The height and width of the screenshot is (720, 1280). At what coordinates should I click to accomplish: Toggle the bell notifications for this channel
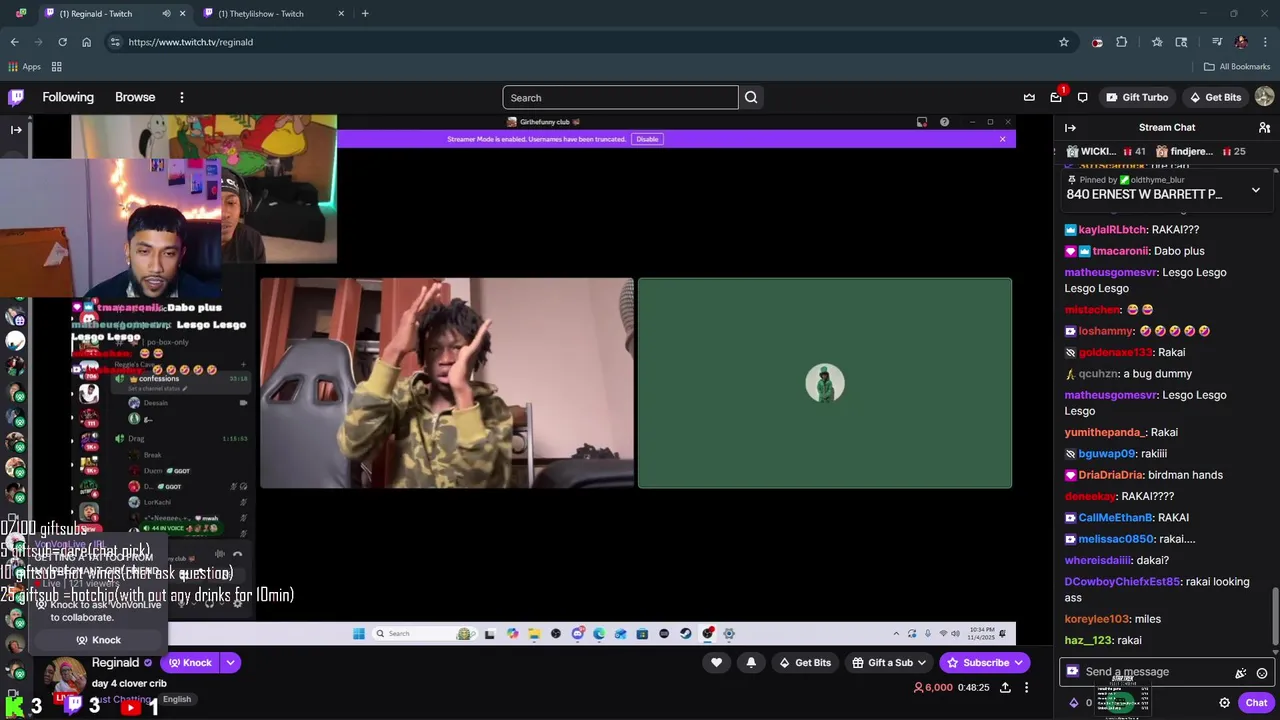click(x=751, y=662)
